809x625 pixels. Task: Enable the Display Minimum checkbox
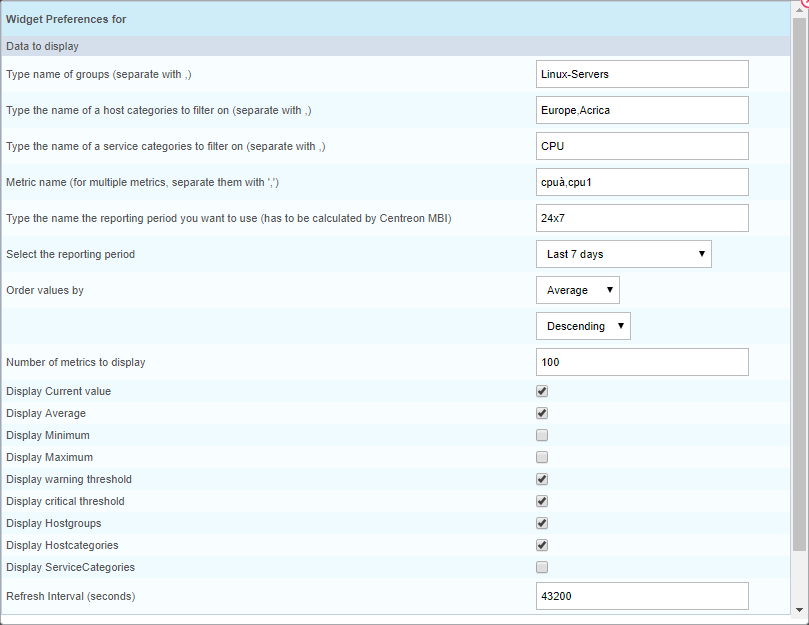[x=542, y=435]
